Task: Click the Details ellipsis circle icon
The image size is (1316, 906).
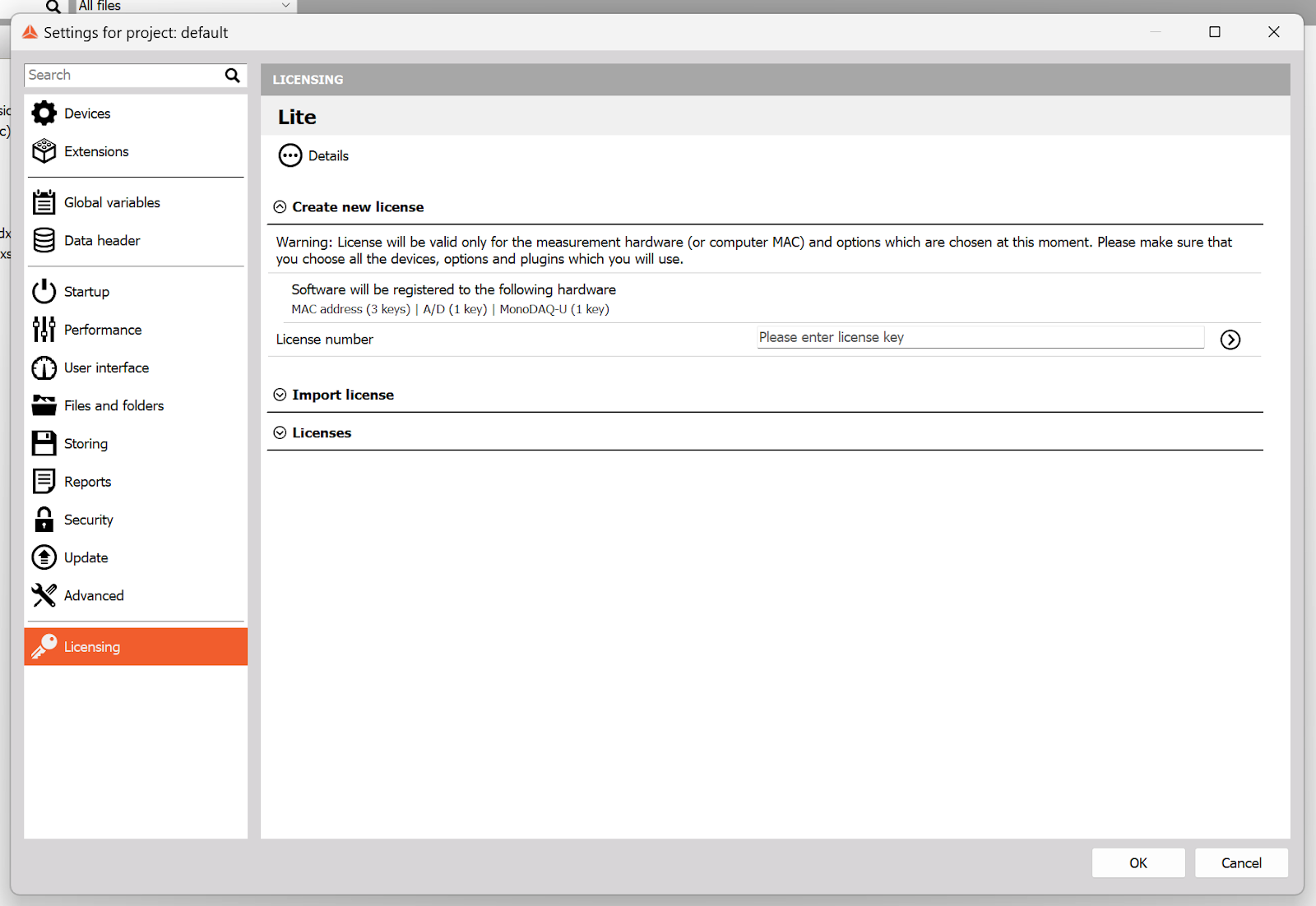Action: 290,155
